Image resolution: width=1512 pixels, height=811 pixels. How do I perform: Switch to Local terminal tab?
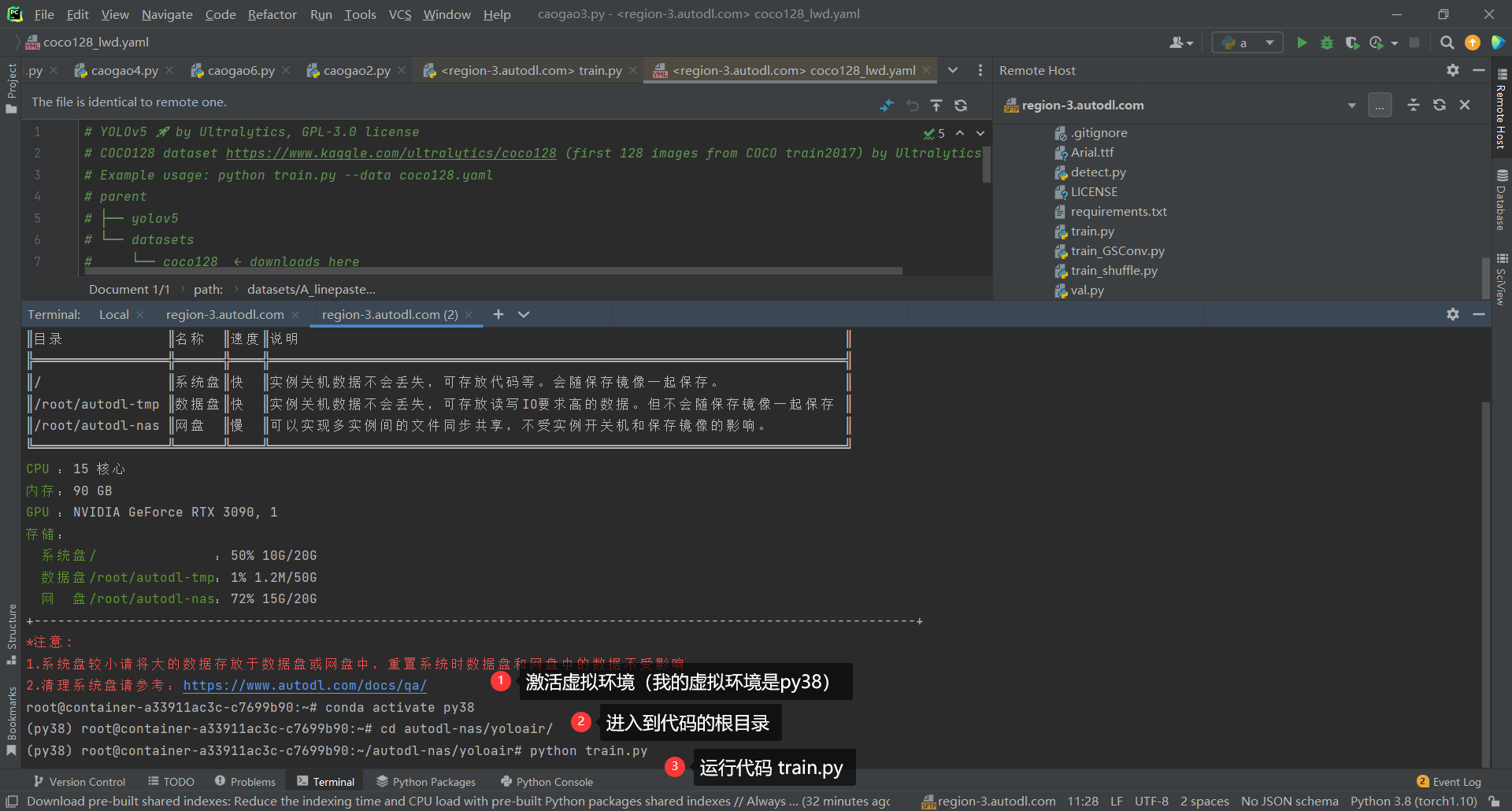click(114, 314)
